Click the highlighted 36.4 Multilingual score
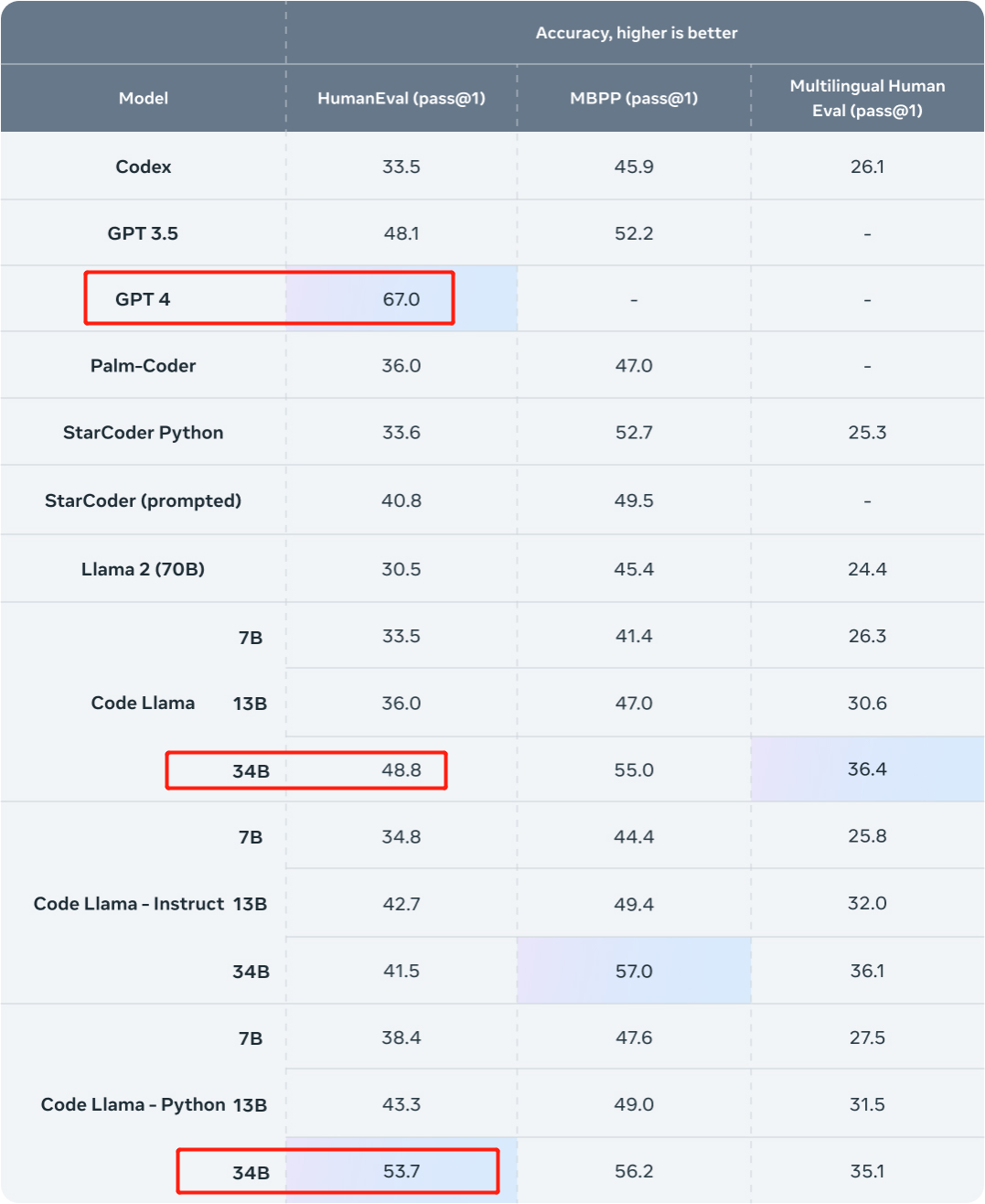Image resolution: width=985 pixels, height=1204 pixels. click(867, 769)
